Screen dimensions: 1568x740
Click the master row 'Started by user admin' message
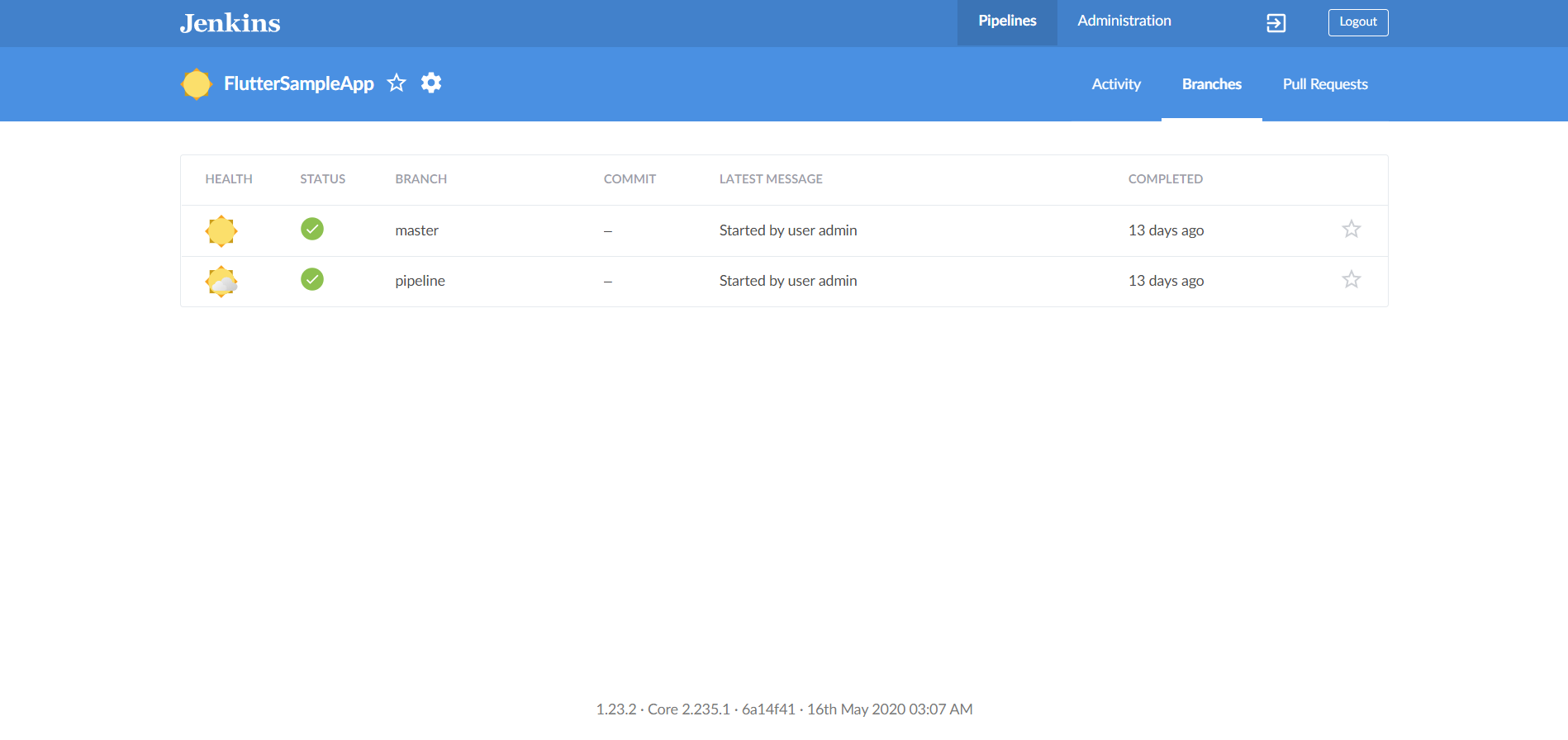[788, 230]
